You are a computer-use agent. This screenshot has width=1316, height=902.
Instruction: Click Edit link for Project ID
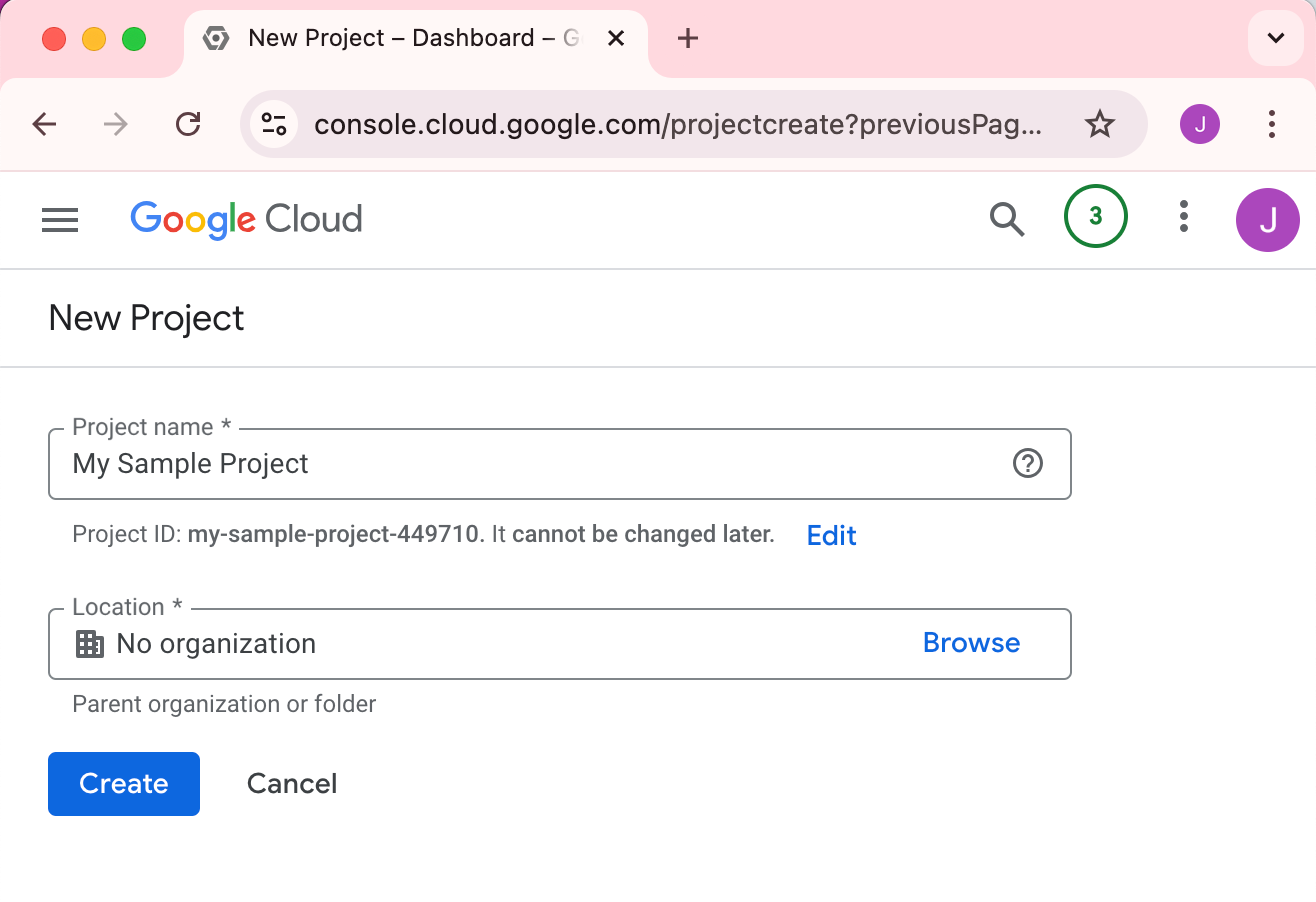point(832,535)
